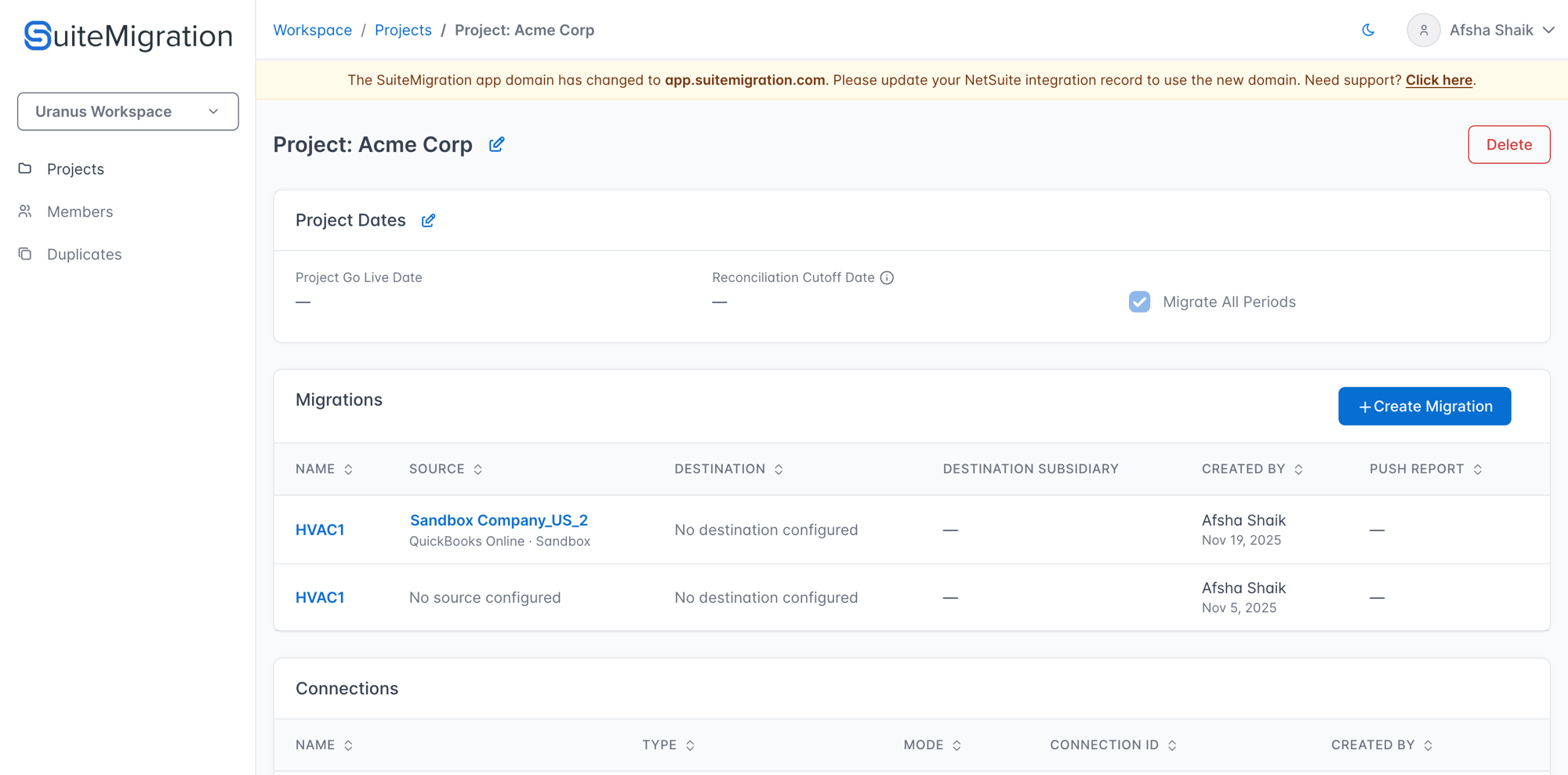The width and height of the screenshot is (1568, 775).
Task: Click Project Go Live Date label
Action: [358, 277]
